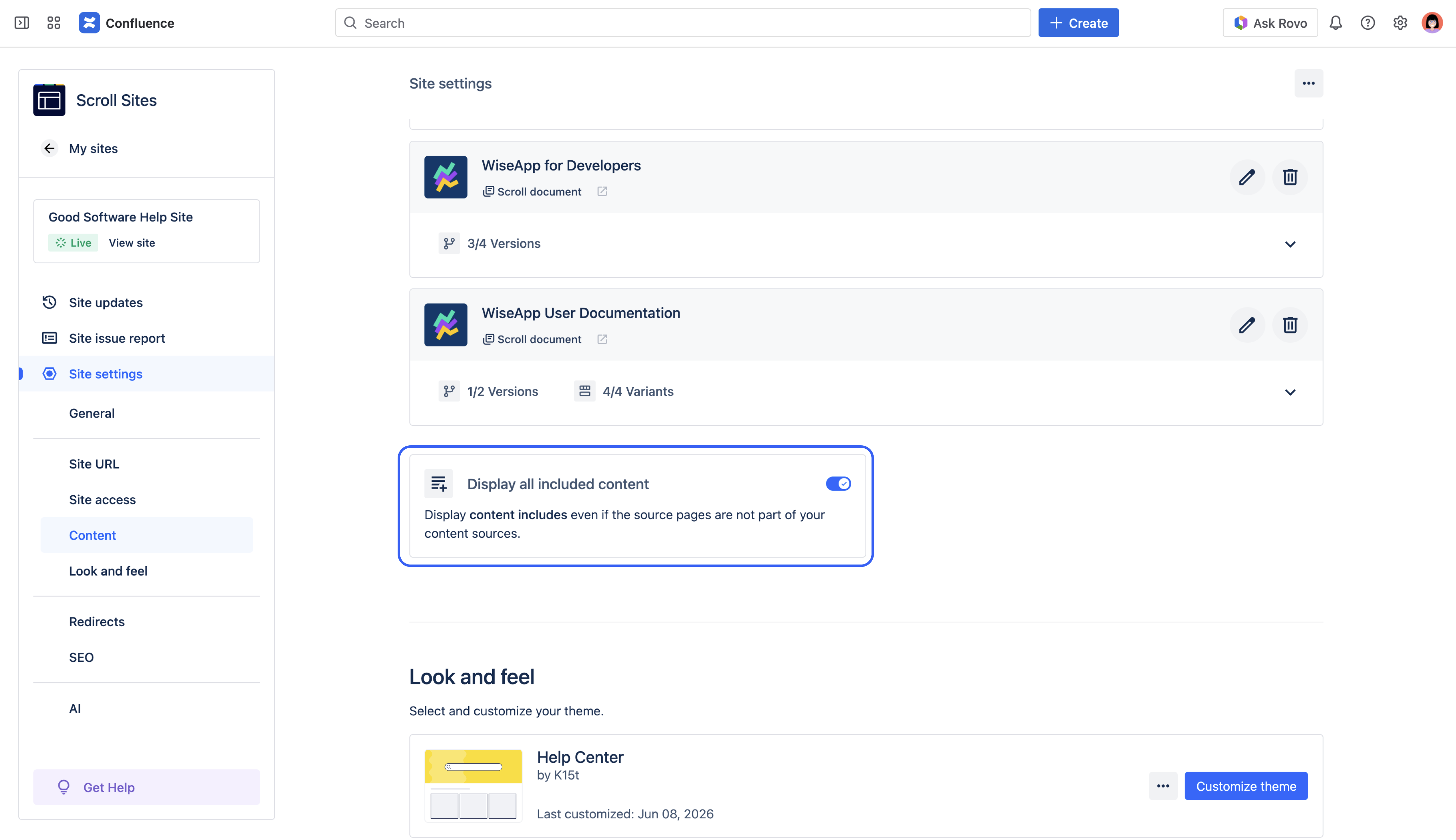1456x840 pixels.
Task: Click the Live status badge
Action: click(73, 243)
